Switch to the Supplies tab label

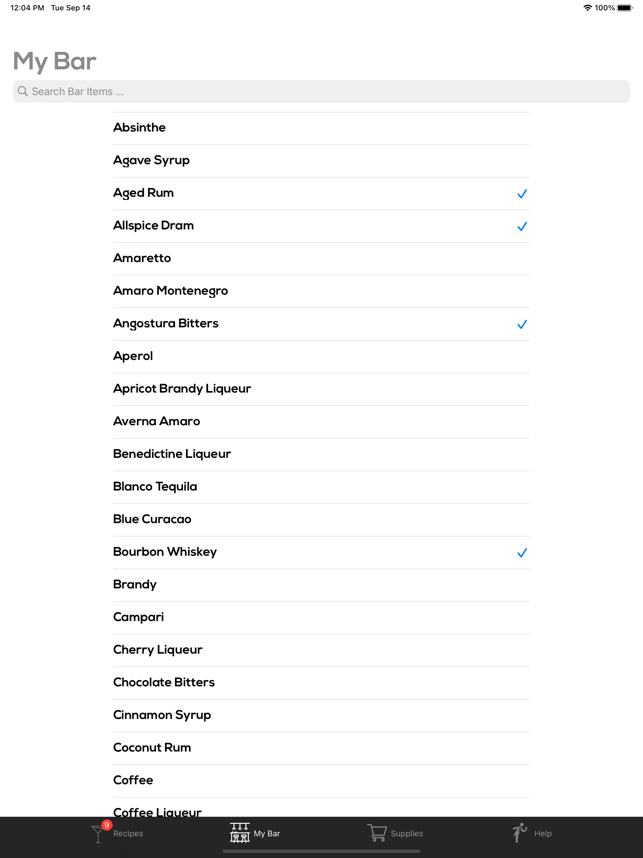(x=407, y=833)
